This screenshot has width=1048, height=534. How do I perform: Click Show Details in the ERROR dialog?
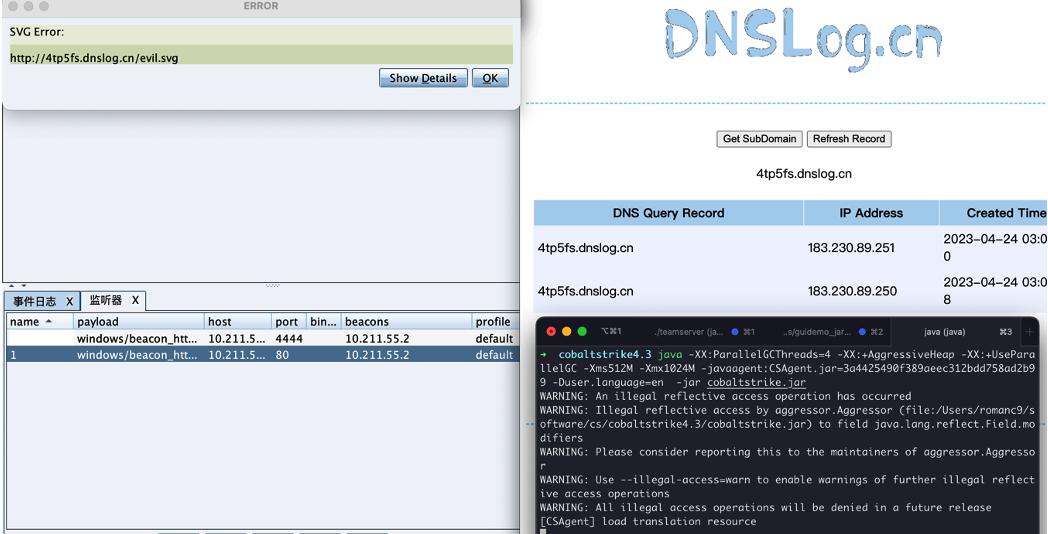pos(423,78)
